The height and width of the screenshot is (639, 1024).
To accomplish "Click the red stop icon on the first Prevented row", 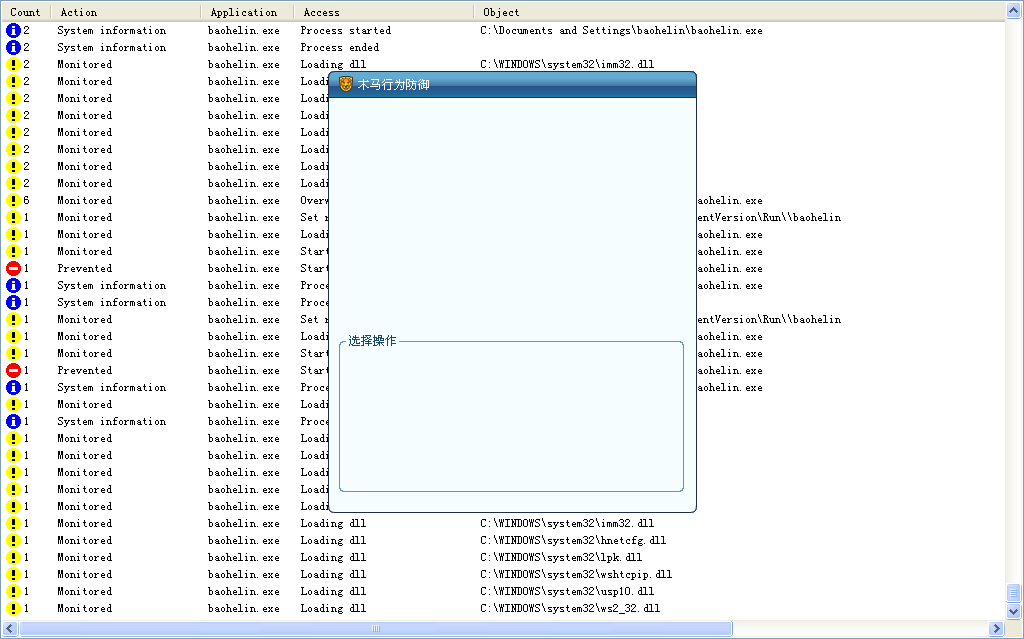I will (13, 269).
